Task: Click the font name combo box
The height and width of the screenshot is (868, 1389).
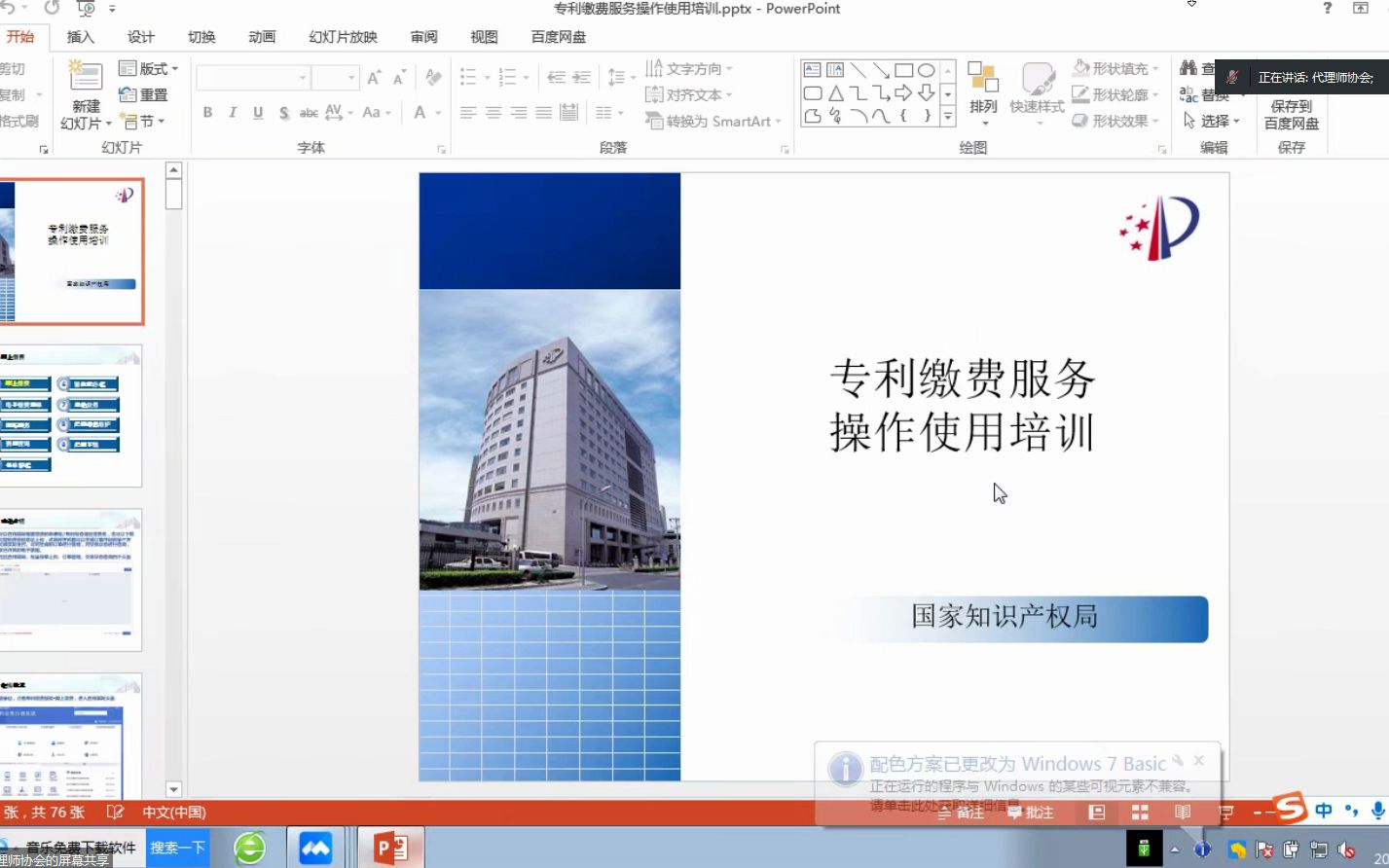Action: click(253, 78)
